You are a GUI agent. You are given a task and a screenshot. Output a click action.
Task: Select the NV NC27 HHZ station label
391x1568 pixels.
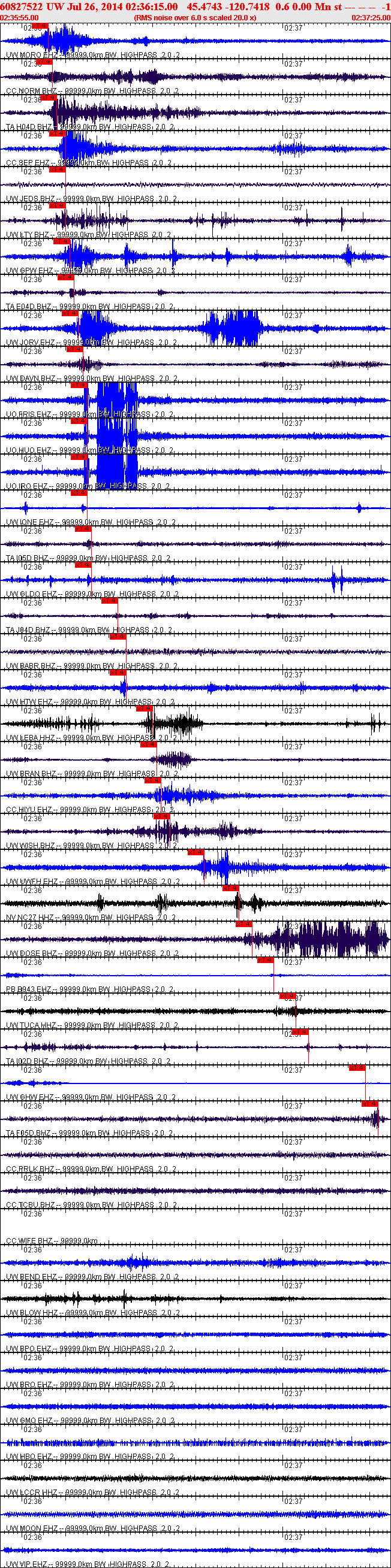click(x=91, y=918)
